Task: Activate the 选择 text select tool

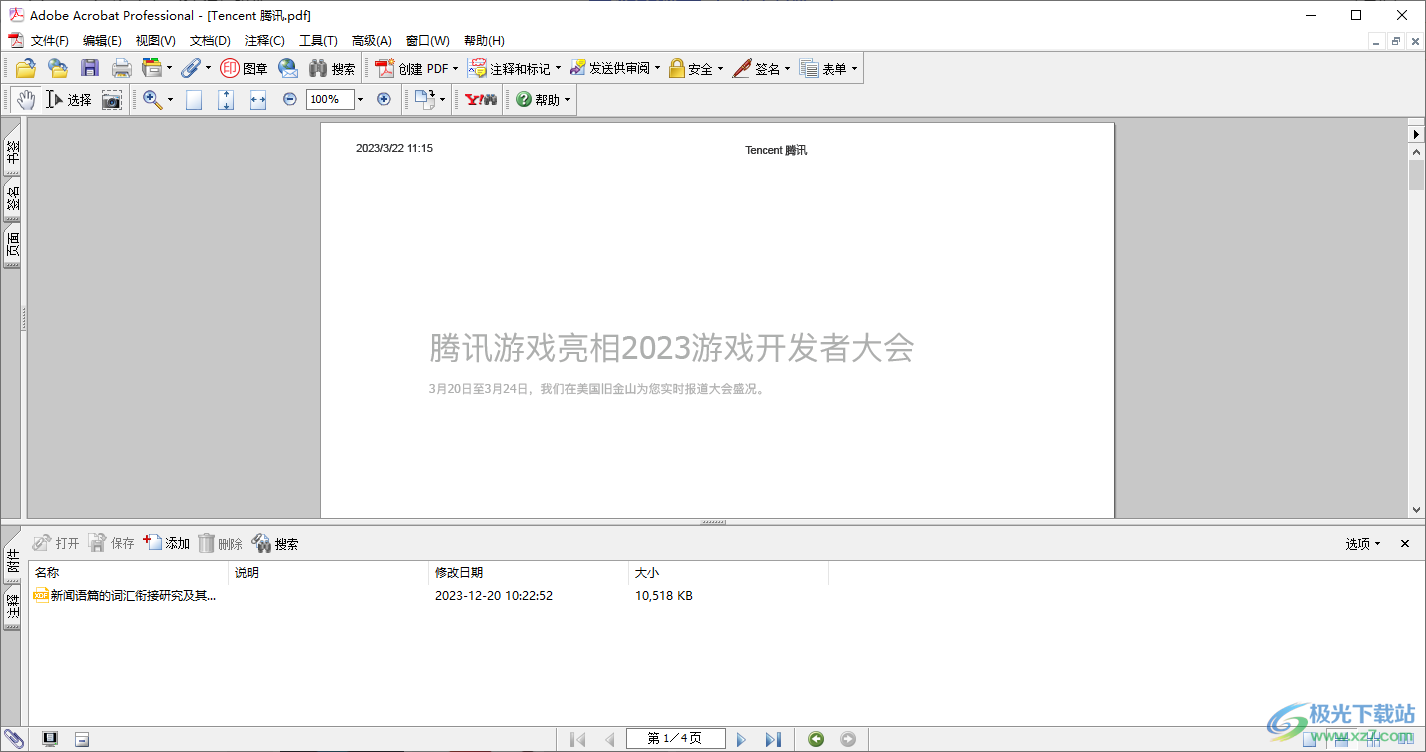Action: click(69, 99)
